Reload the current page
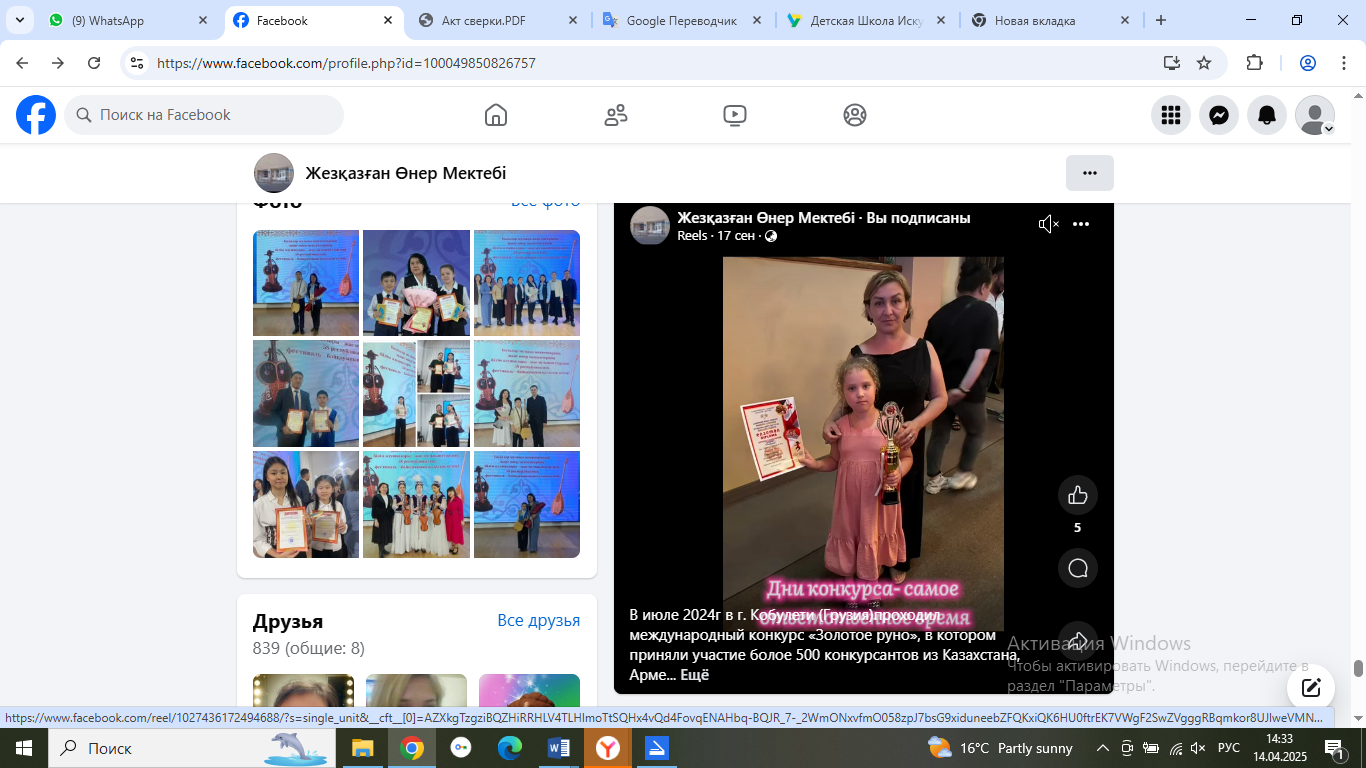 [x=94, y=63]
